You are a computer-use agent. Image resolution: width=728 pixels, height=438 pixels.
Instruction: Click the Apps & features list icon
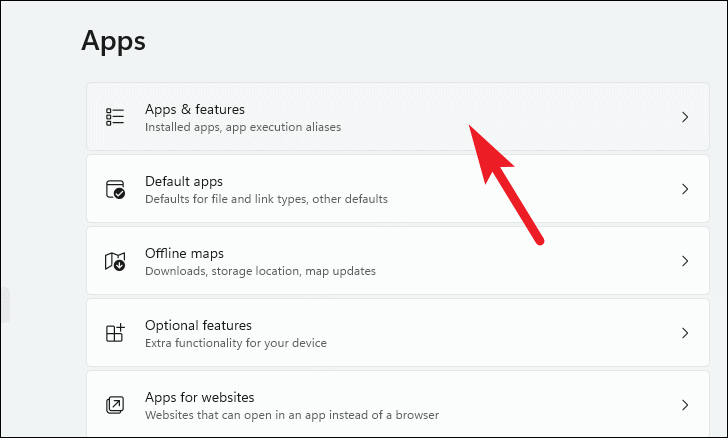[115, 117]
